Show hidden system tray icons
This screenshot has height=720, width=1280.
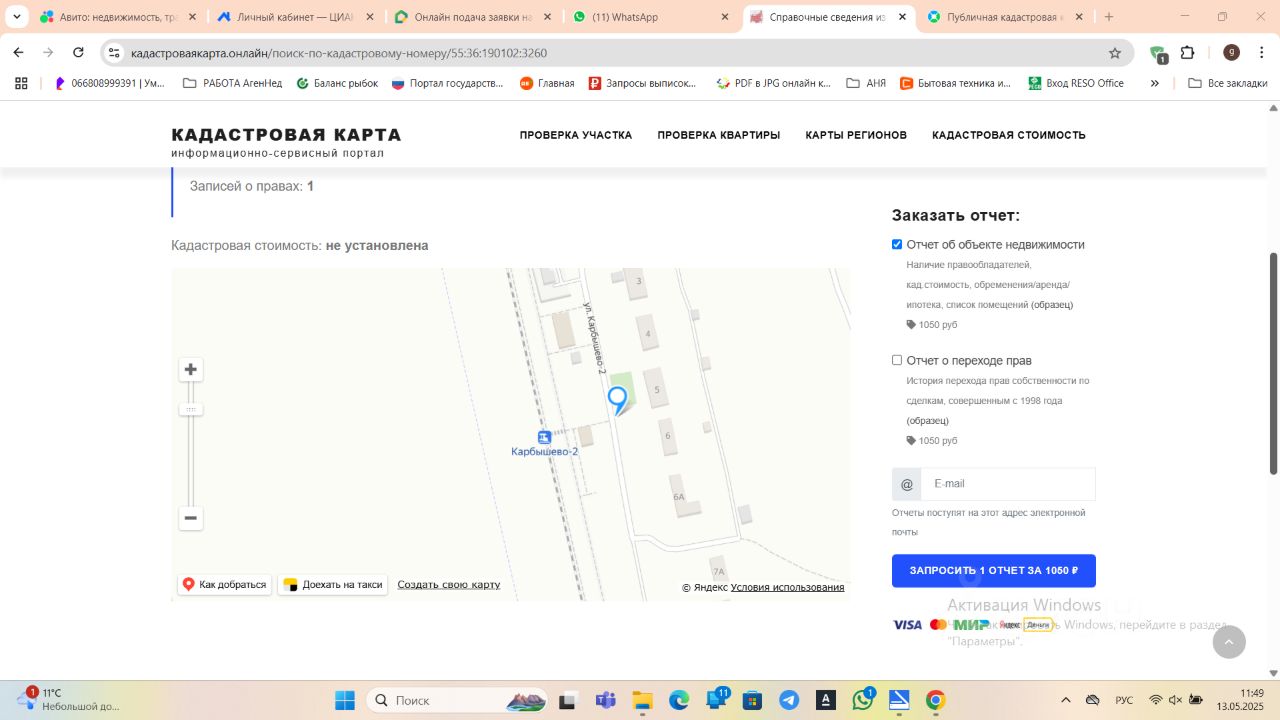1066,700
